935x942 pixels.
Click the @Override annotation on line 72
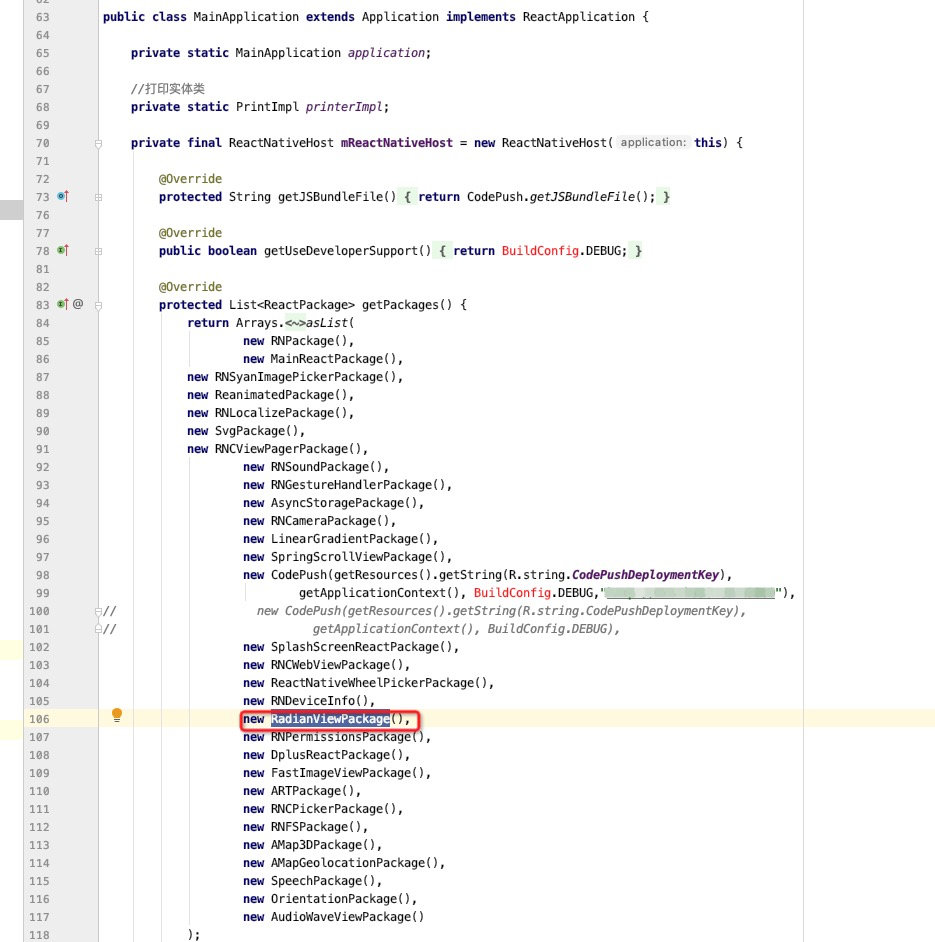[x=190, y=179]
